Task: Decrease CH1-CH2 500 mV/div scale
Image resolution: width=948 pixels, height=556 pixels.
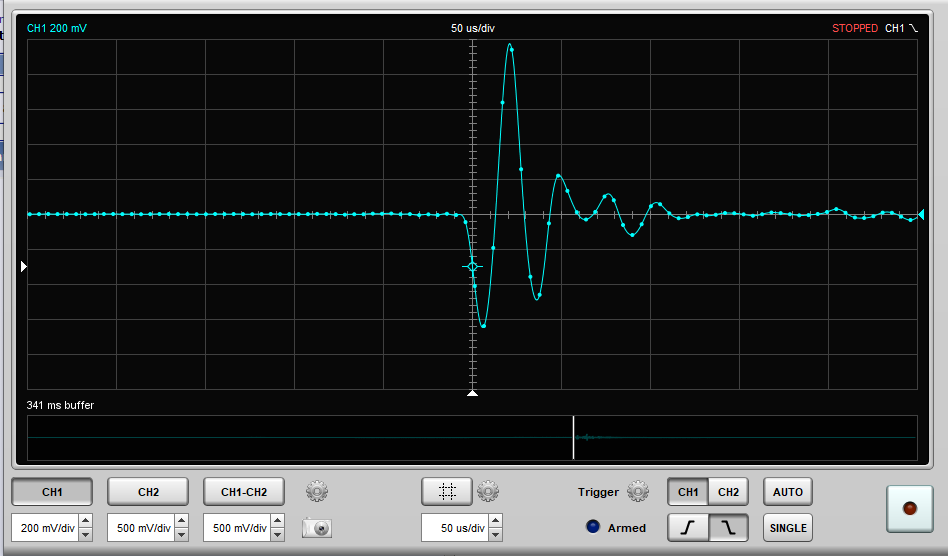Action: click(x=278, y=535)
